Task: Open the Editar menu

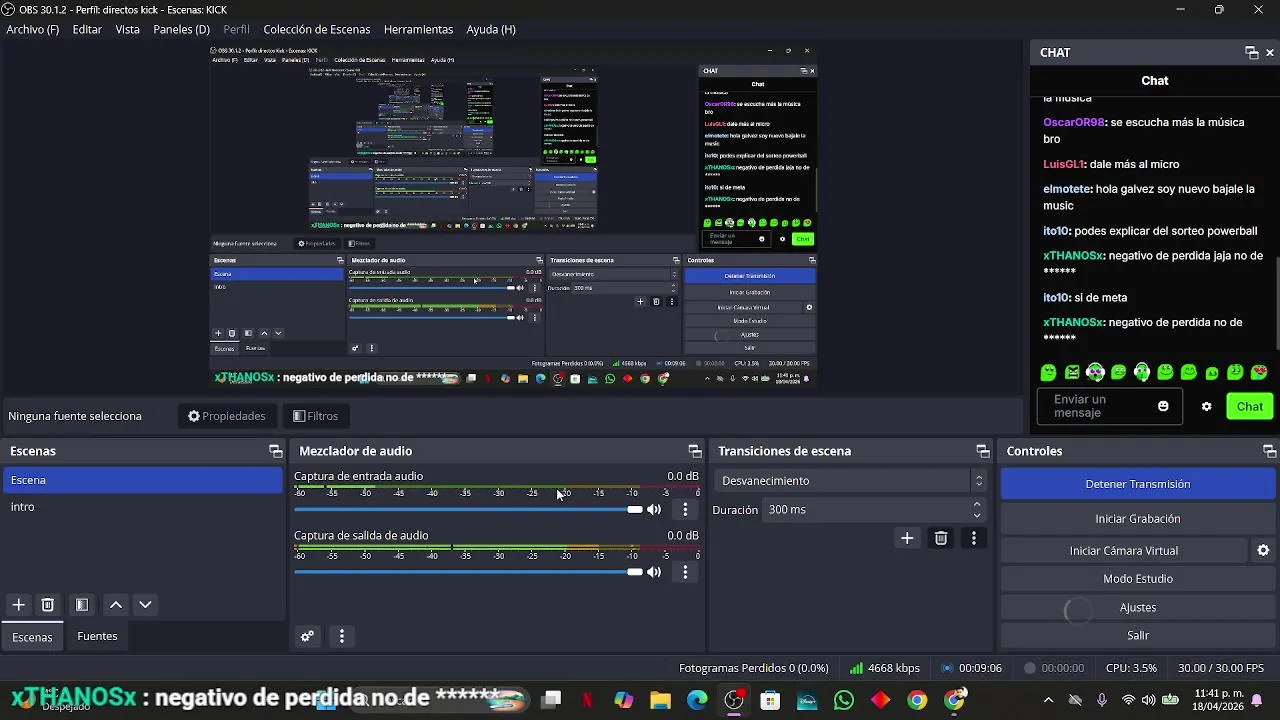Action: coord(87,29)
